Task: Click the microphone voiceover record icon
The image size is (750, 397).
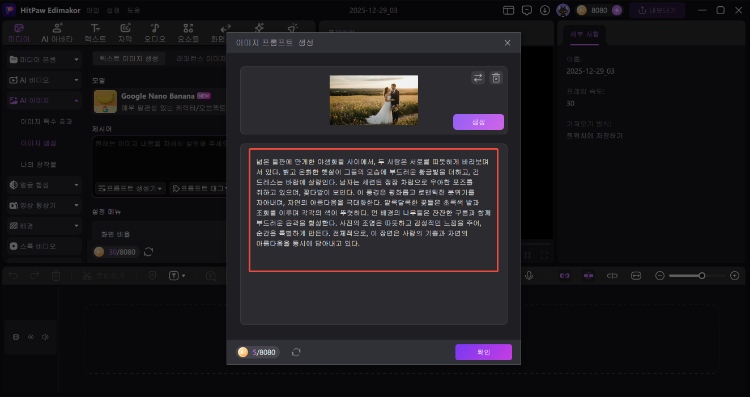Action: (529, 276)
